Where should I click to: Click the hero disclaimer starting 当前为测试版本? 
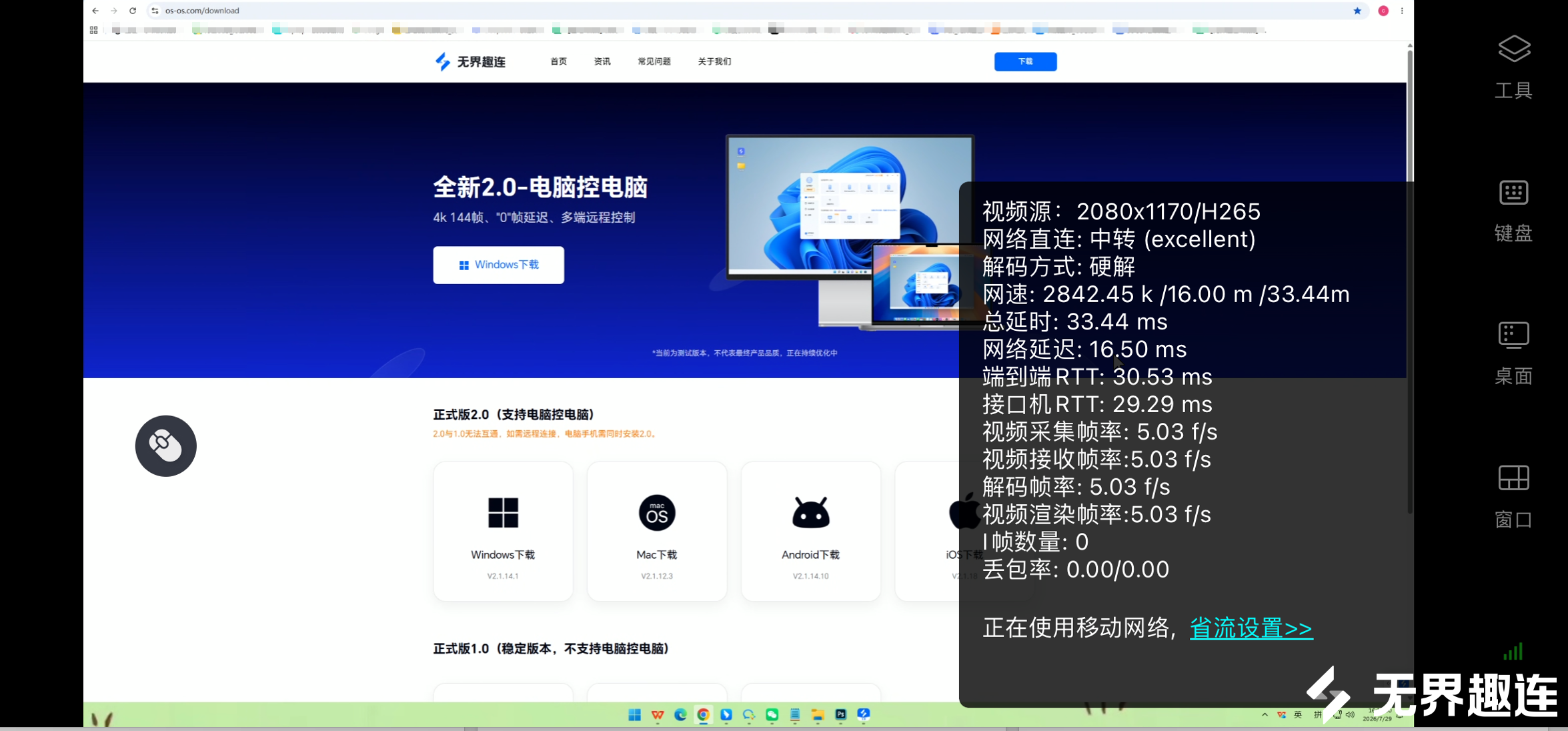[744, 353]
